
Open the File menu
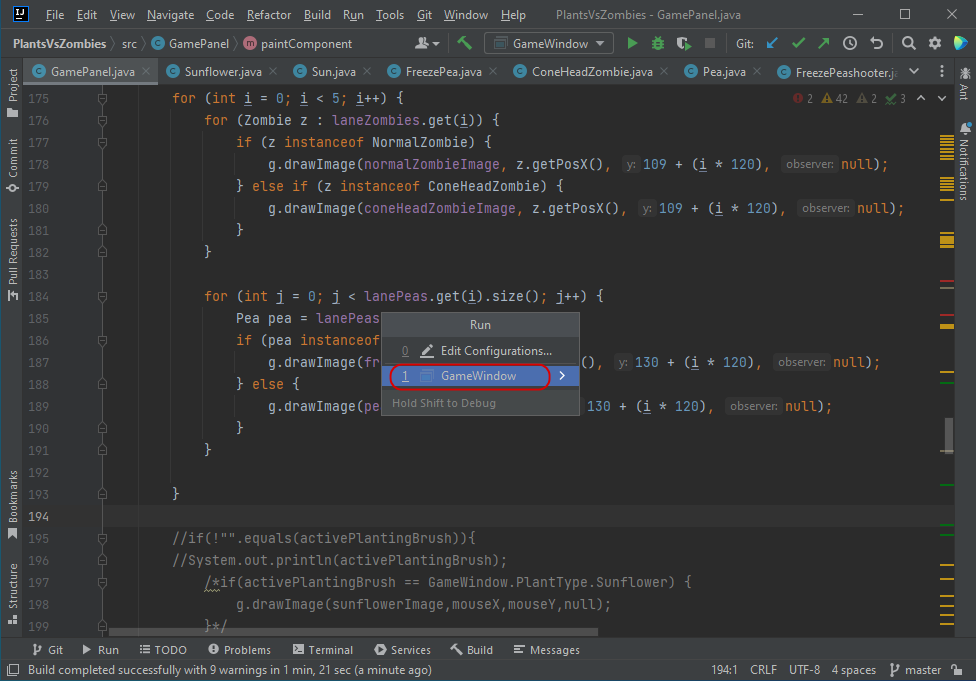pyautogui.click(x=55, y=14)
